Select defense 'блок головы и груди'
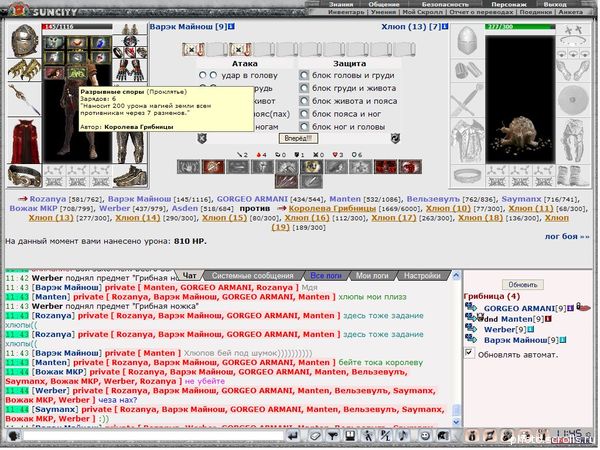 pyautogui.click(x=305, y=75)
